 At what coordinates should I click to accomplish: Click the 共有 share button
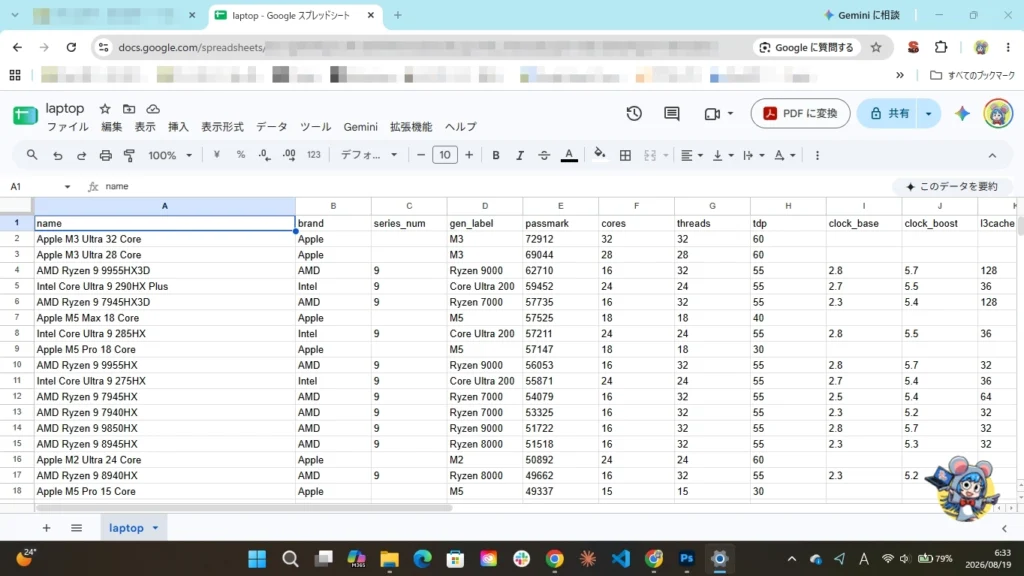click(x=889, y=114)
